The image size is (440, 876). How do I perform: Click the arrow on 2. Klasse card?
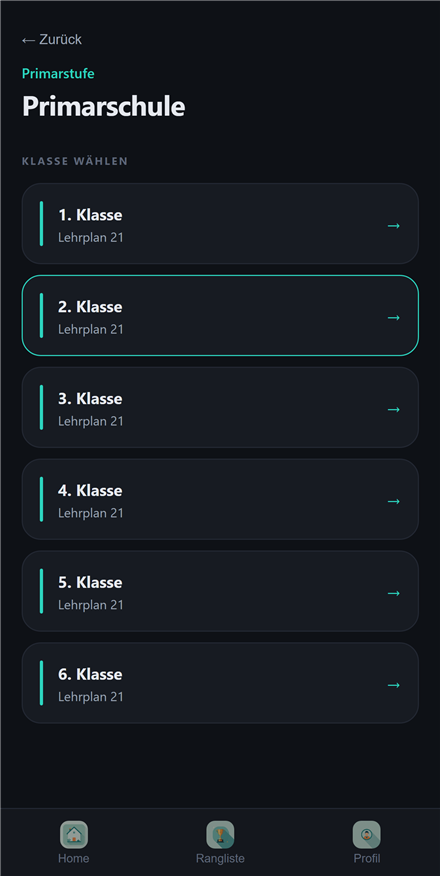click(x=394, y=317)
